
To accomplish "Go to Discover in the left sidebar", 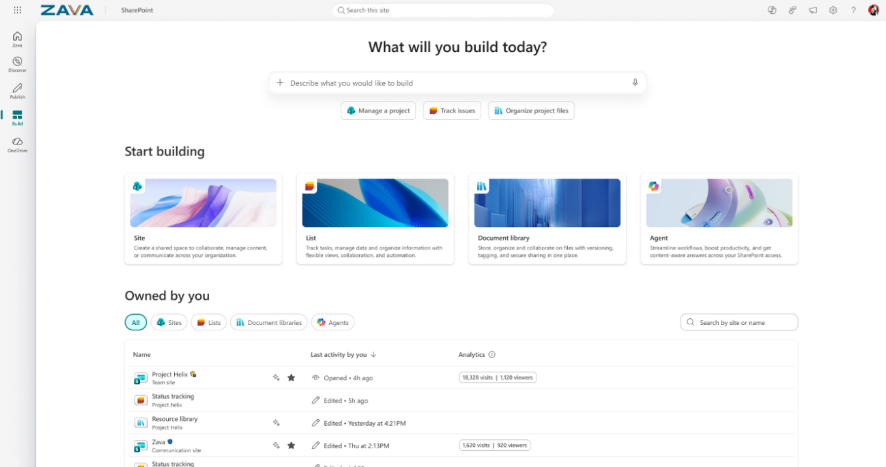I will [17, 64].
